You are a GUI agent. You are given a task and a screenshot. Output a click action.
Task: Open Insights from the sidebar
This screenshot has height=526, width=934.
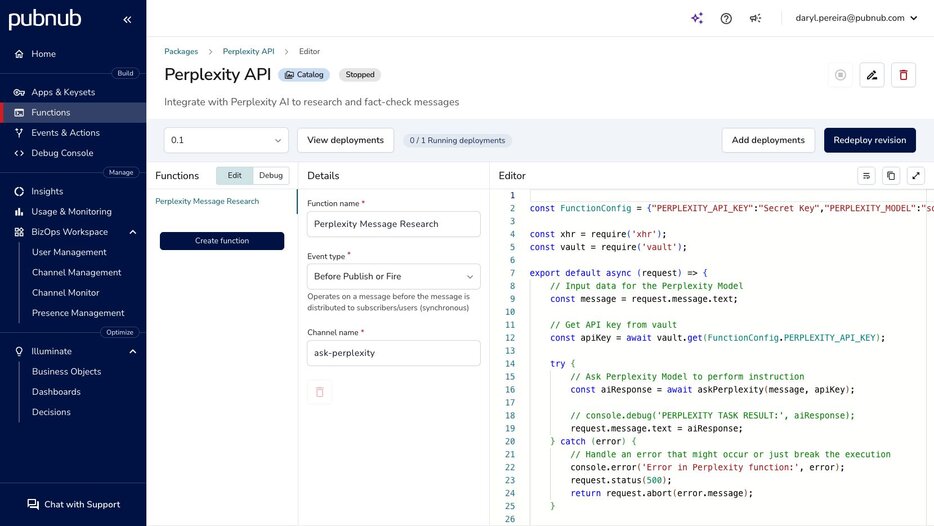tap(47, 191)
